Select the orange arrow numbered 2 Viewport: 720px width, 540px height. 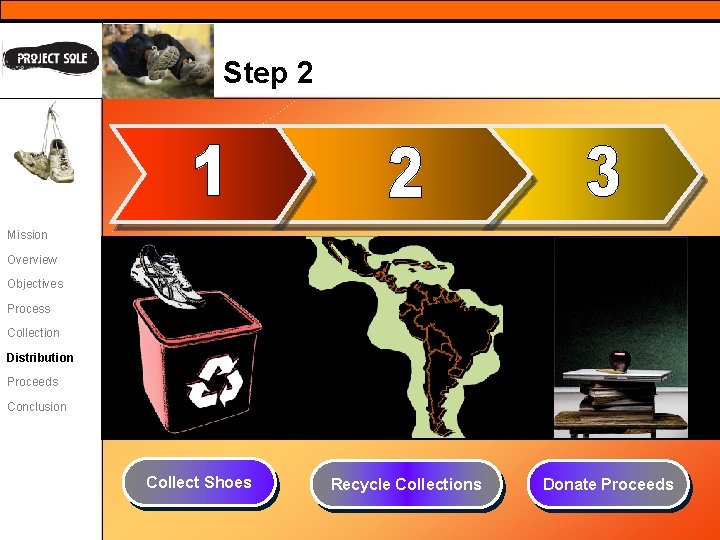tap(406, 173)
